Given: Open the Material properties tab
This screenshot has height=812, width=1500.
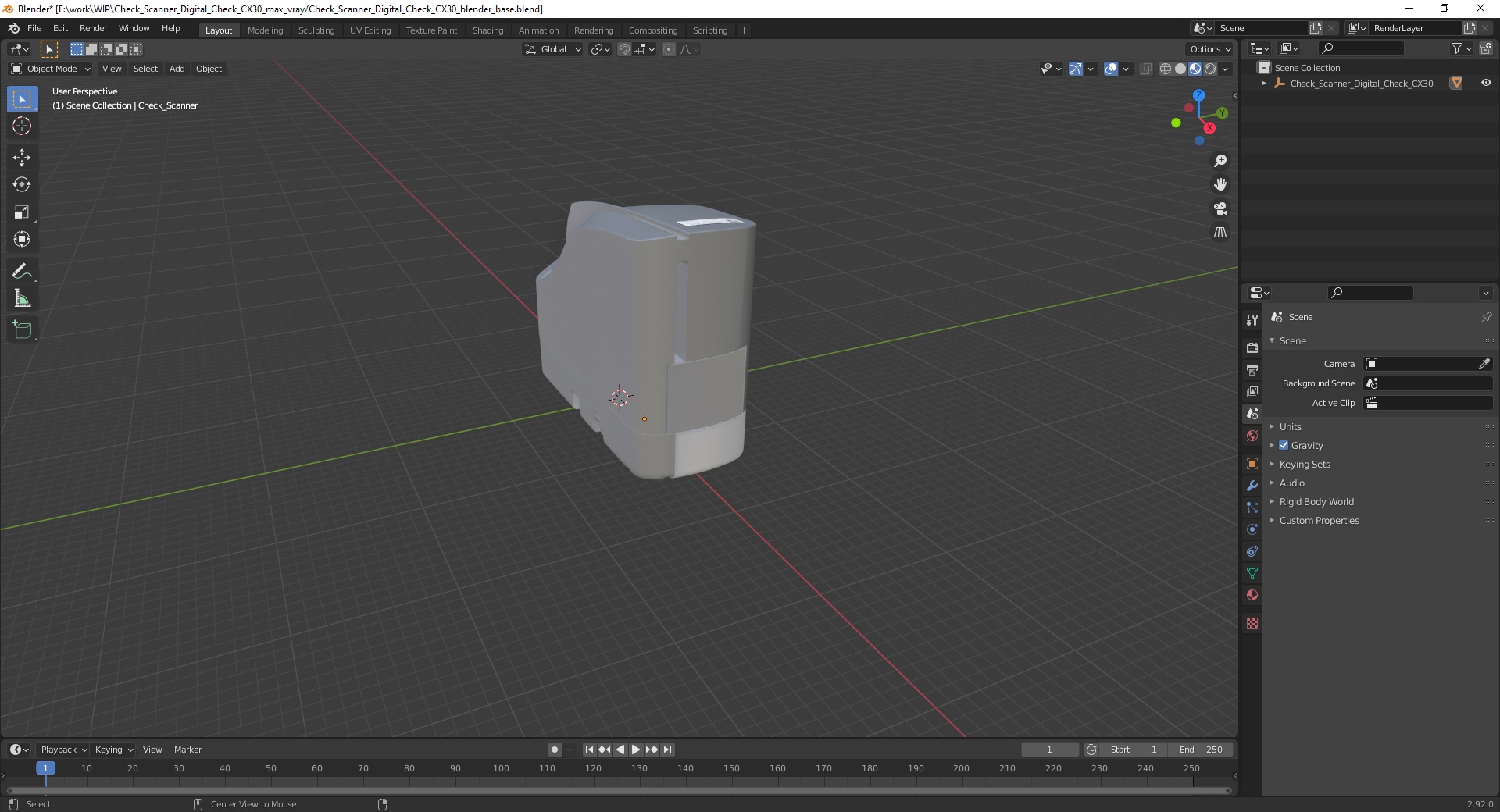Looking at the screenshot, I should pyautogui.click(x=1252, y=595).
